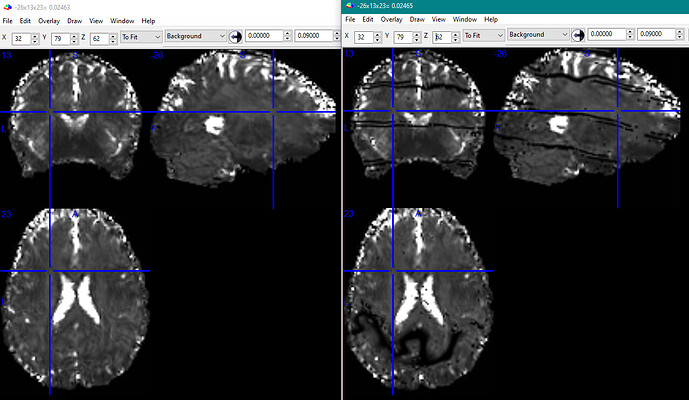Click the X coordinate spinner in left window
The width and height of the screenshot is (689, 400).
35,39
